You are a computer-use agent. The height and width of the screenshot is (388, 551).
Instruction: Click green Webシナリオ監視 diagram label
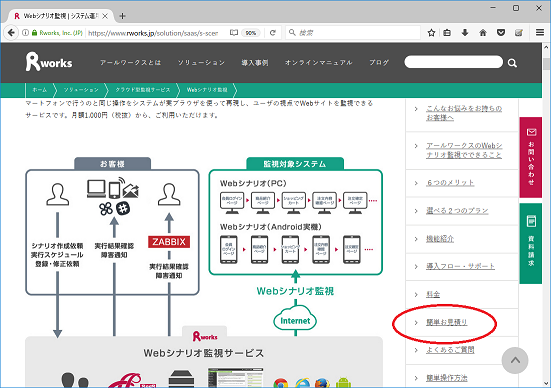[x=295, y=291]
